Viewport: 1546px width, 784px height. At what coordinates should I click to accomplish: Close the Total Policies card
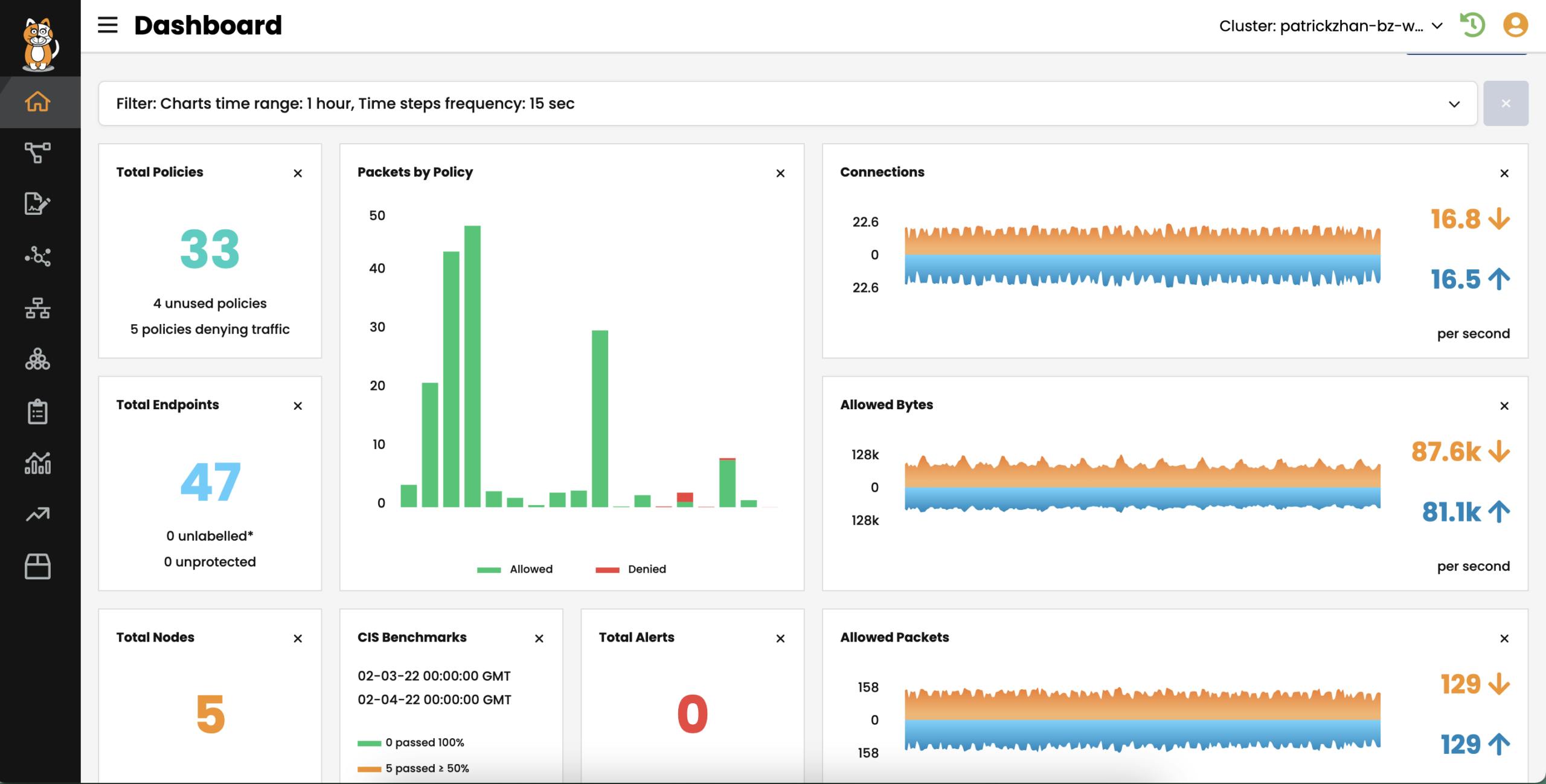tap(298, 173)
